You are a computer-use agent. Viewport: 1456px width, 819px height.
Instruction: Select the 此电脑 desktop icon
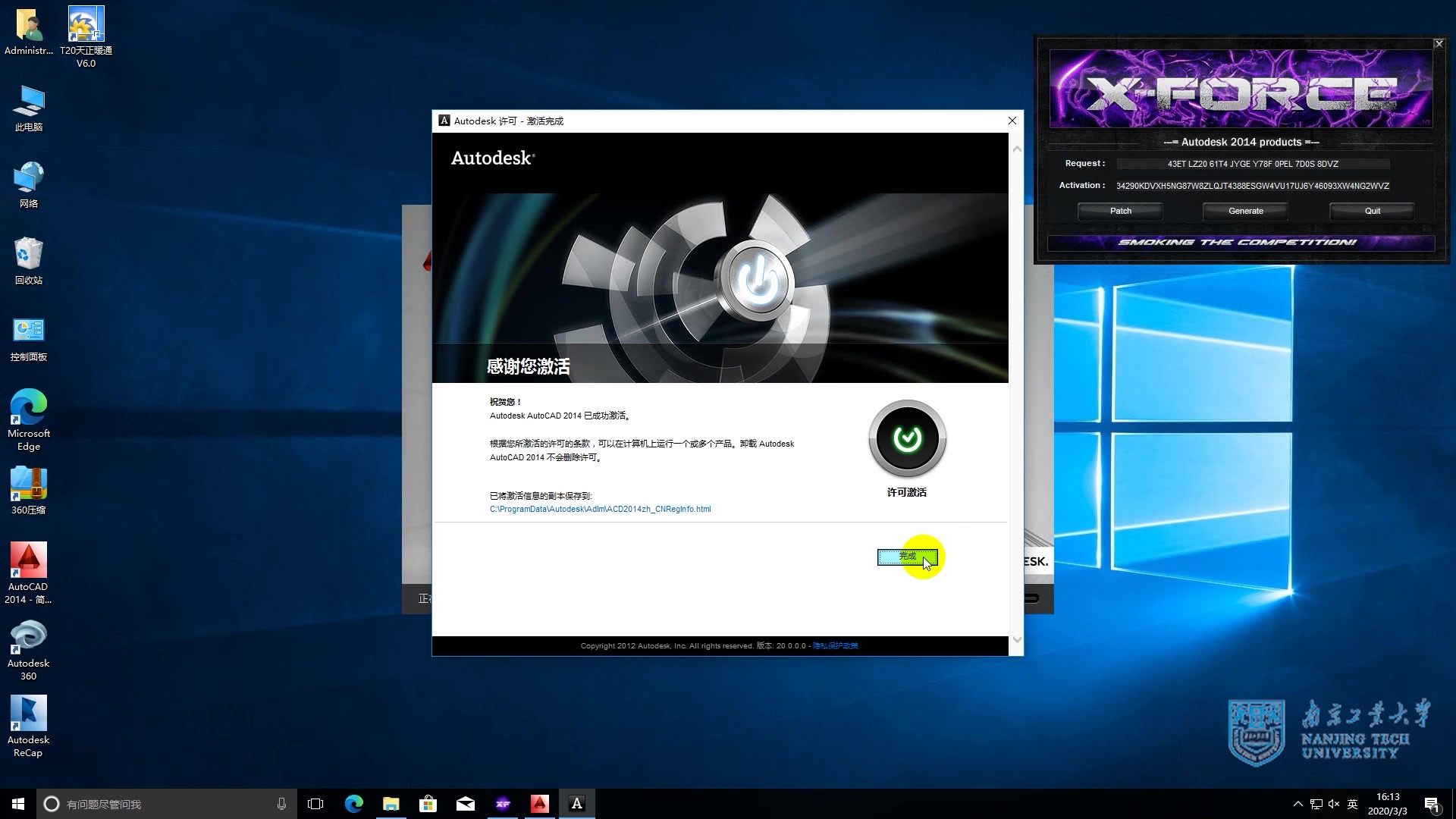point(29,108)
